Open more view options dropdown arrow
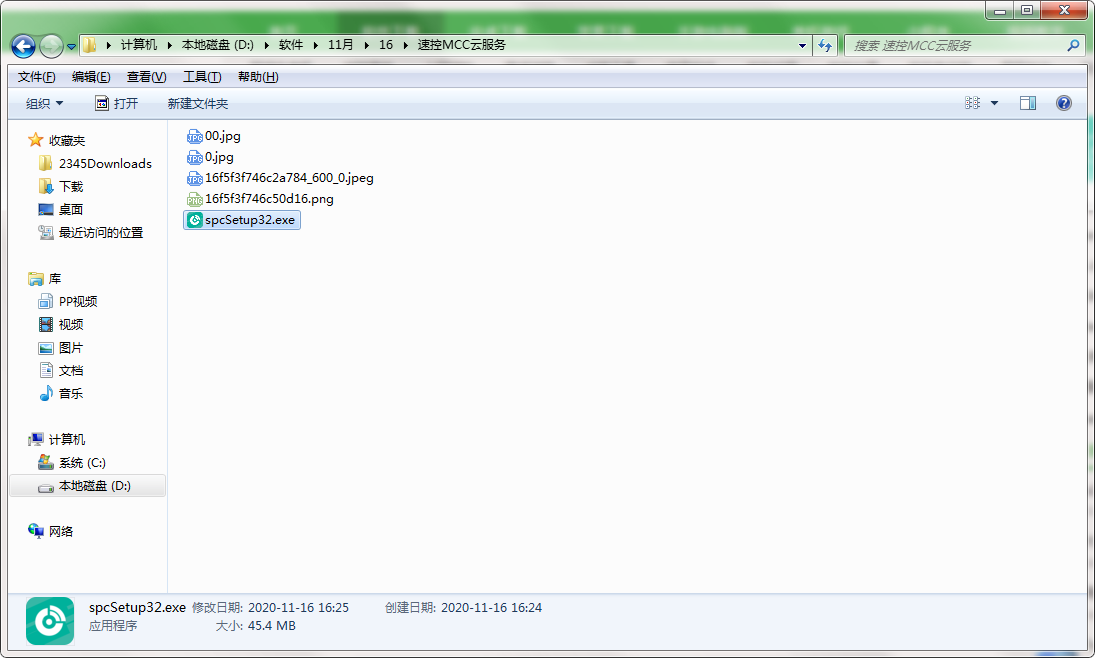Image resolution: width=1095 pixels, height=658 pixels. click(x=994, y=103)
